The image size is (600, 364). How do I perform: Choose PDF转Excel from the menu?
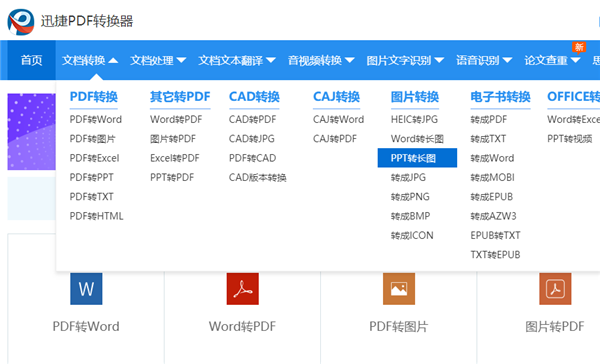click(x=95, y=158)
